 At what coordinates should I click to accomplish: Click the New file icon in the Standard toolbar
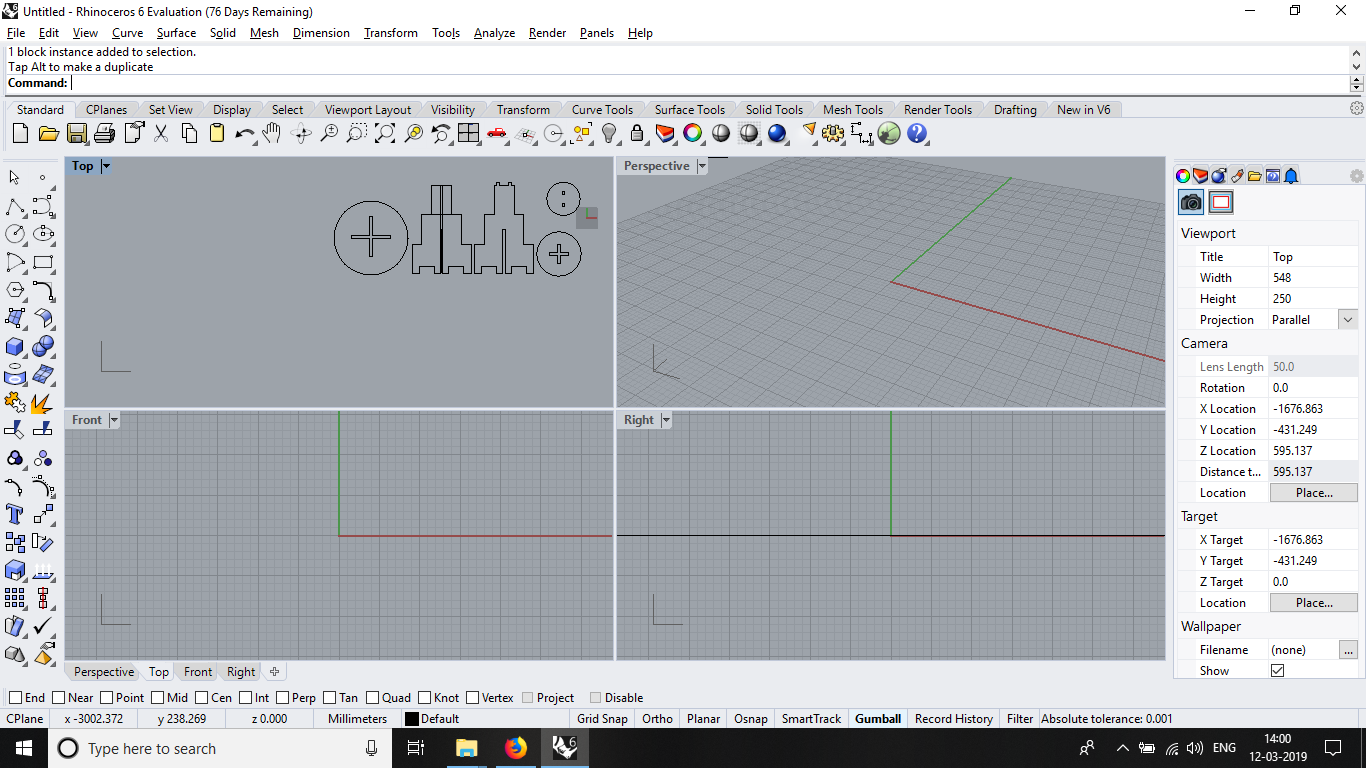(x=20, y=133)
